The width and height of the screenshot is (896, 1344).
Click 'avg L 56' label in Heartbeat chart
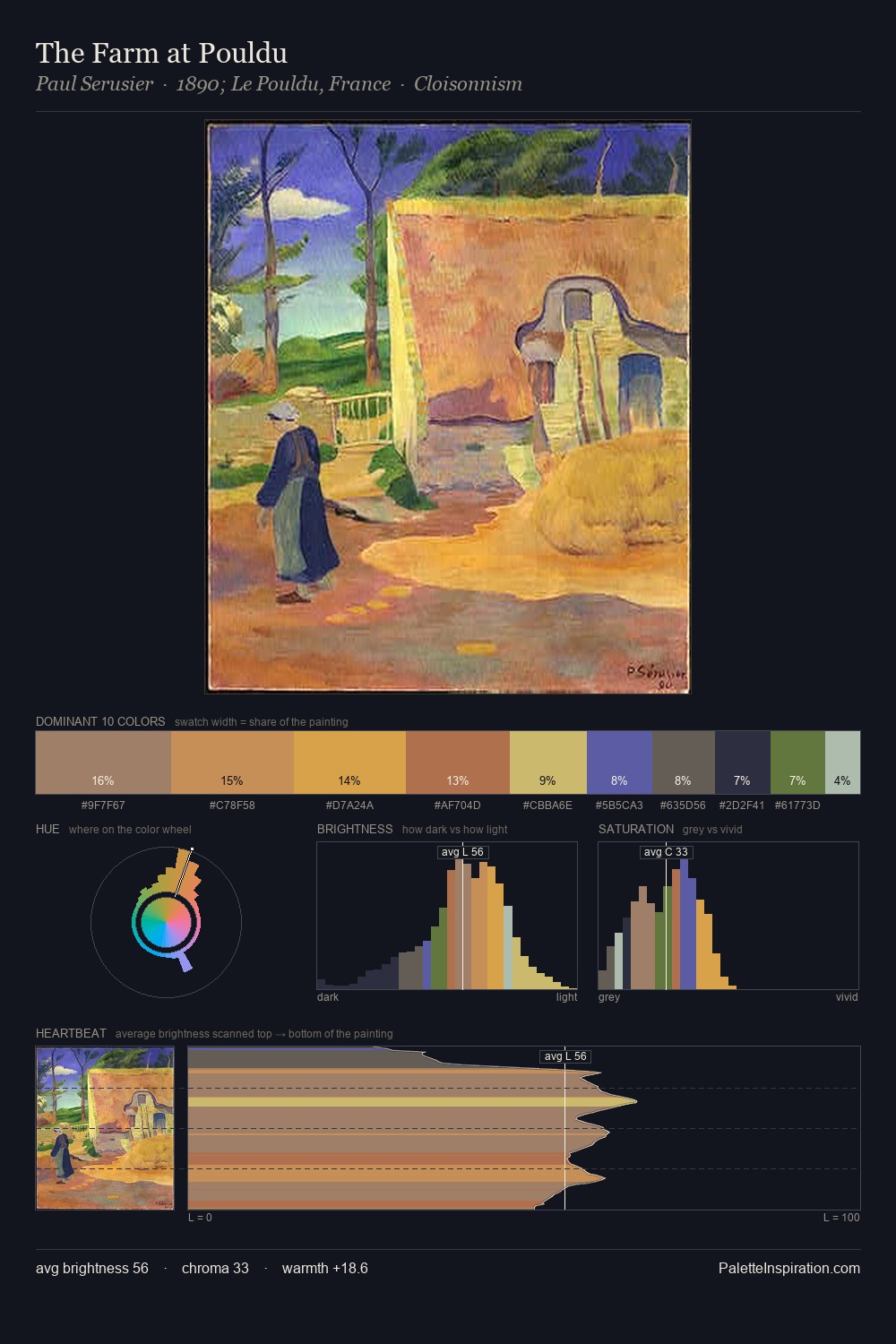tap(565, 1056)
